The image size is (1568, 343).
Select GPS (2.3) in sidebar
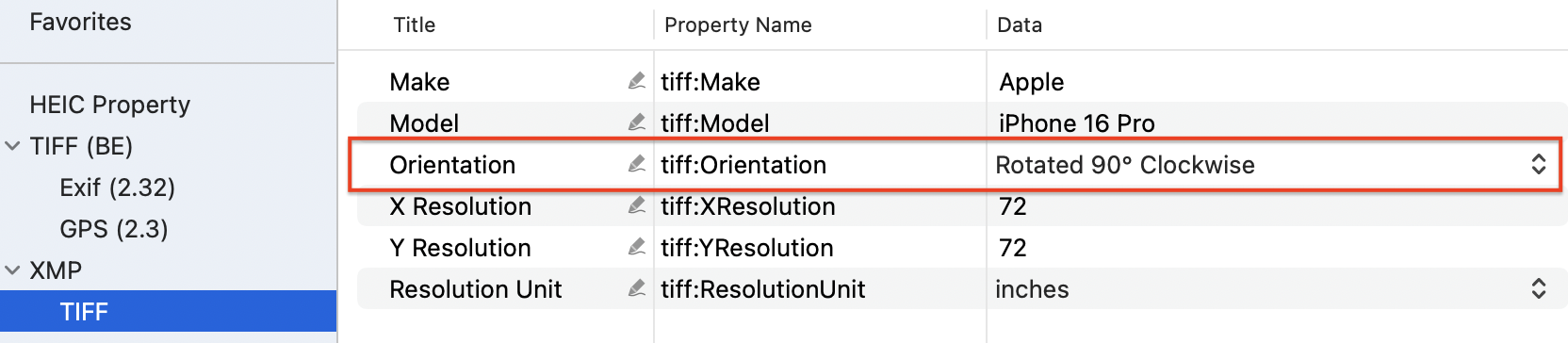click(113, 229)
